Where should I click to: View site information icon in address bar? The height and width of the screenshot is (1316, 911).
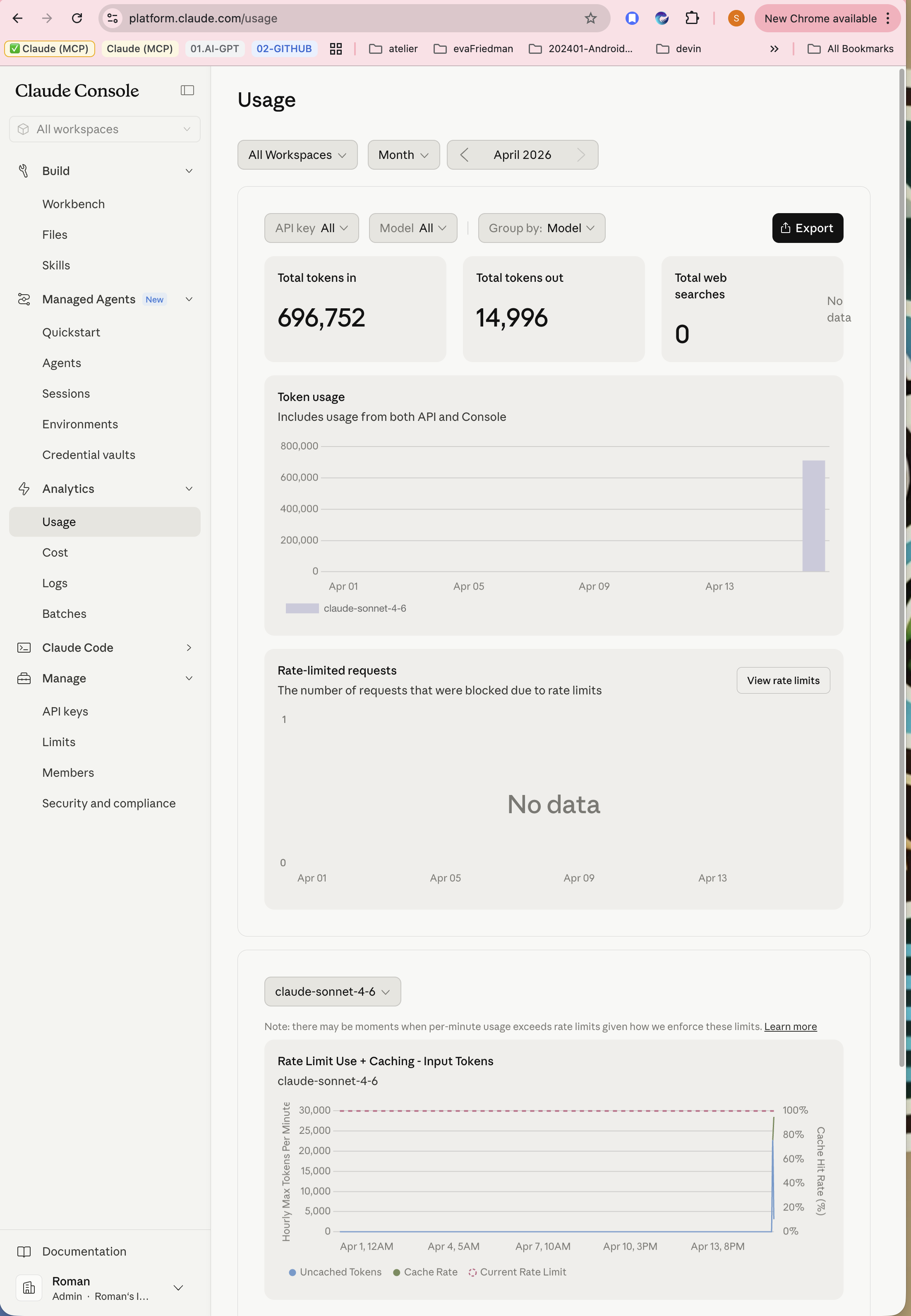pyautogui.click(x=113, y=18)
